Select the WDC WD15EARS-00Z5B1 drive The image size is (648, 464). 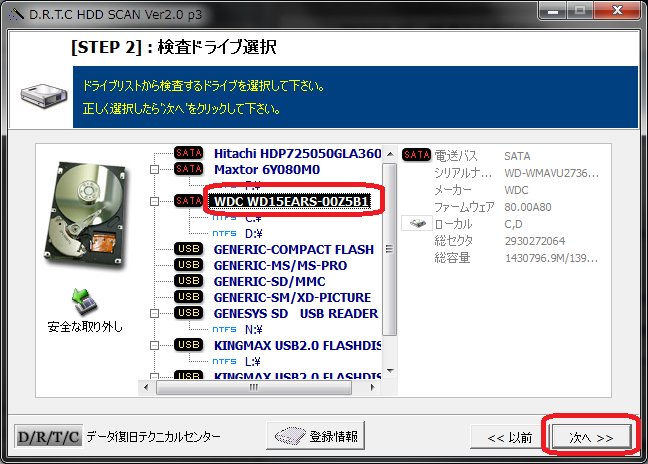(291, 201)
